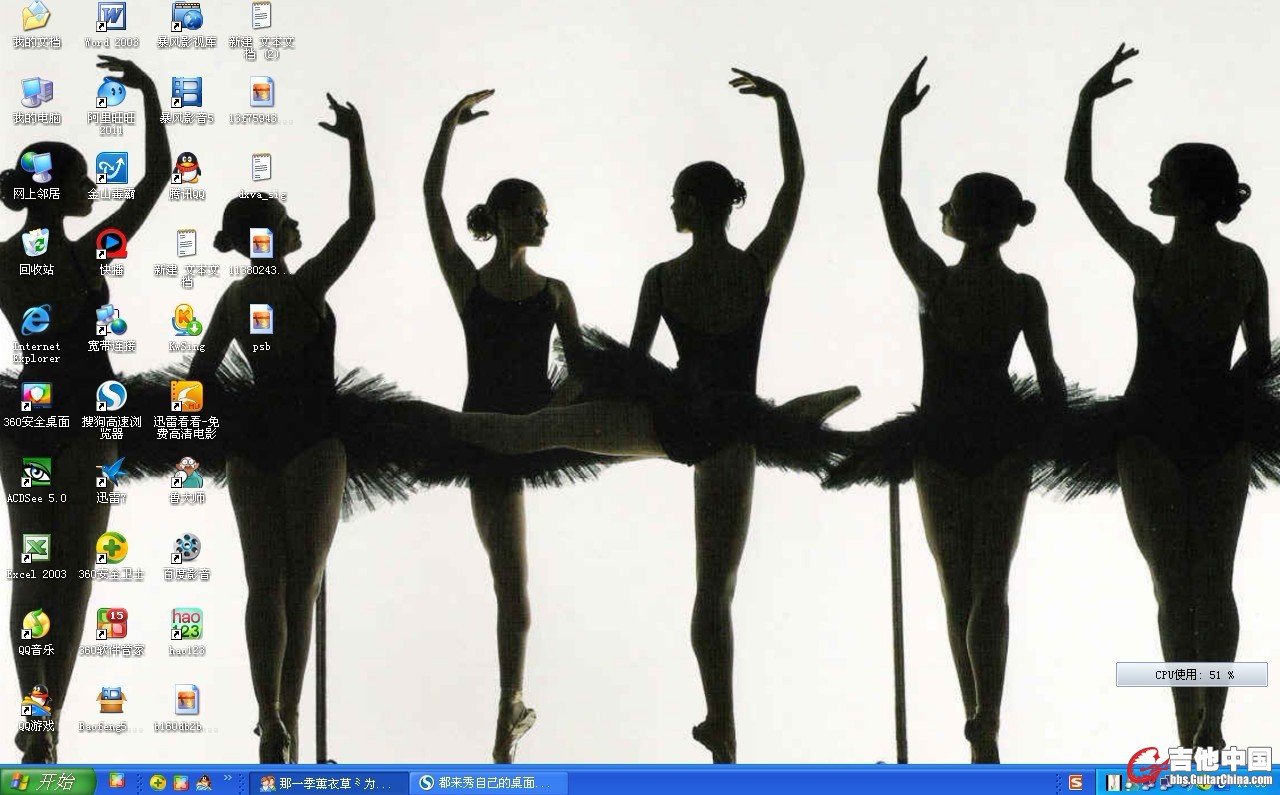Launch the QQ音乐 music player icon
1280x795 pixels.
pos(36,626)
